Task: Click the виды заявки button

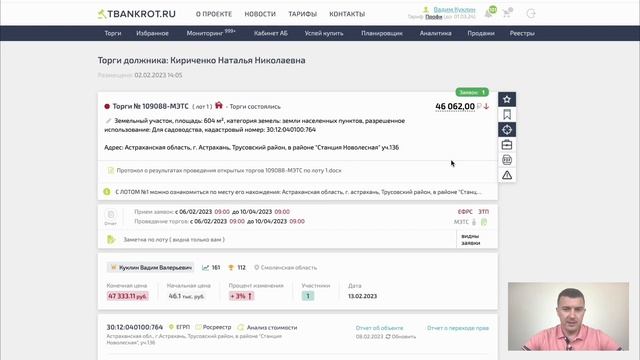Action: [x=471, y=240]
